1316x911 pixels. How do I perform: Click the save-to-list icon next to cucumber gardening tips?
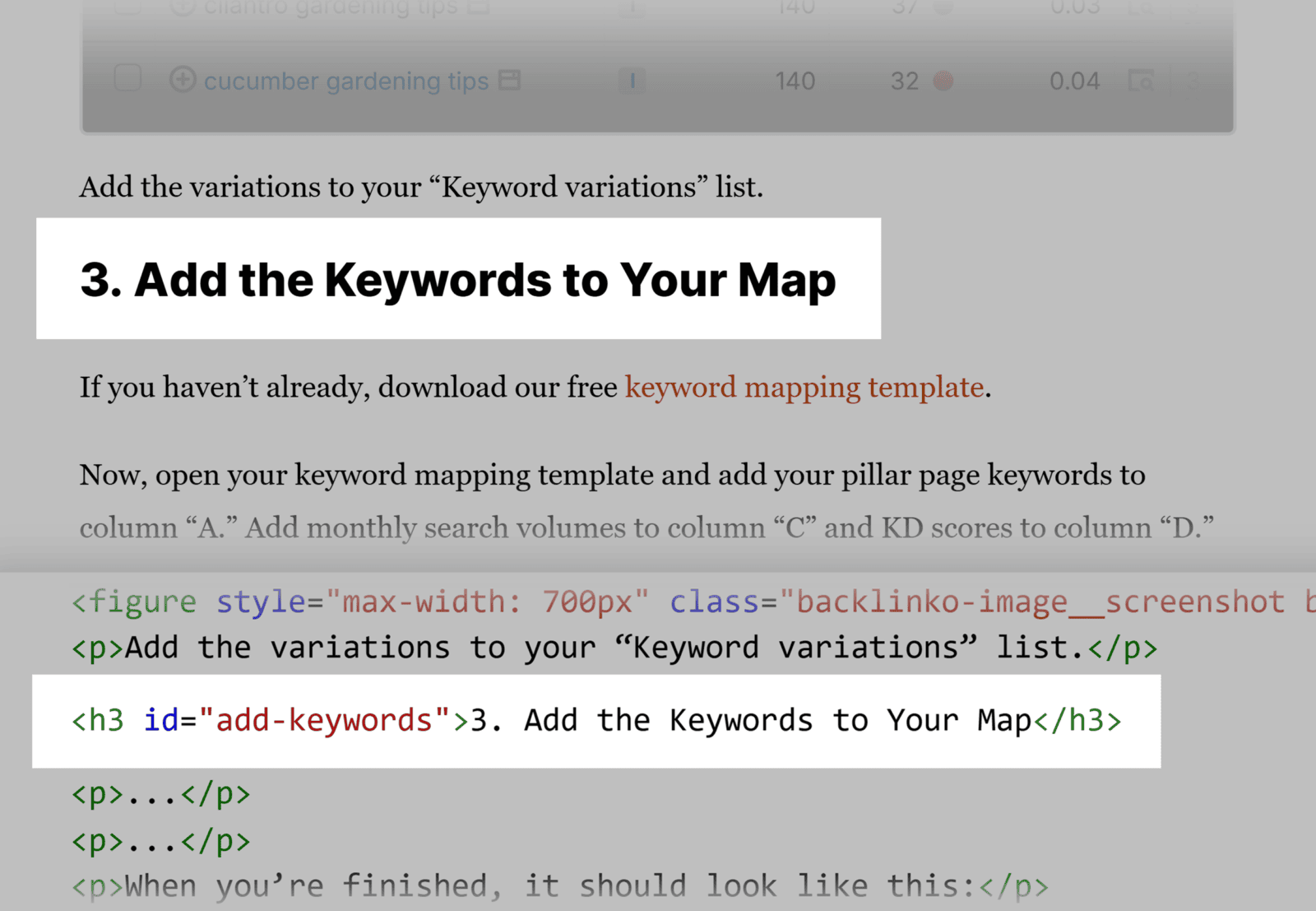coord(510,81)
